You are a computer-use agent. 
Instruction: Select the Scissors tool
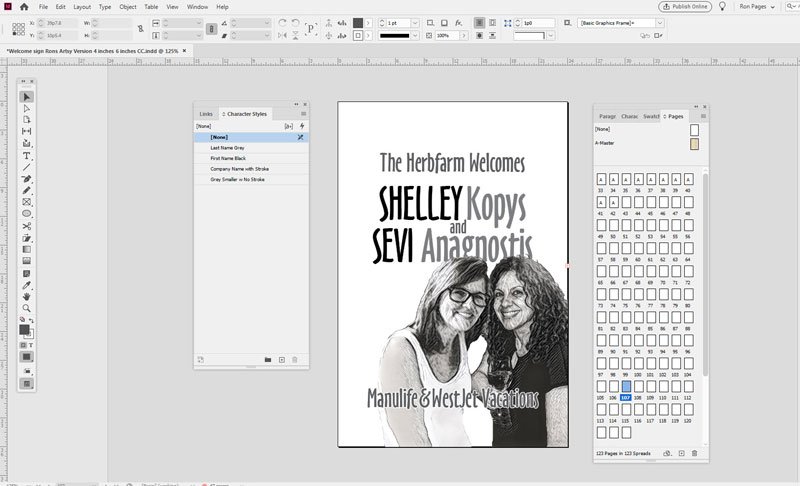point(27,226)
